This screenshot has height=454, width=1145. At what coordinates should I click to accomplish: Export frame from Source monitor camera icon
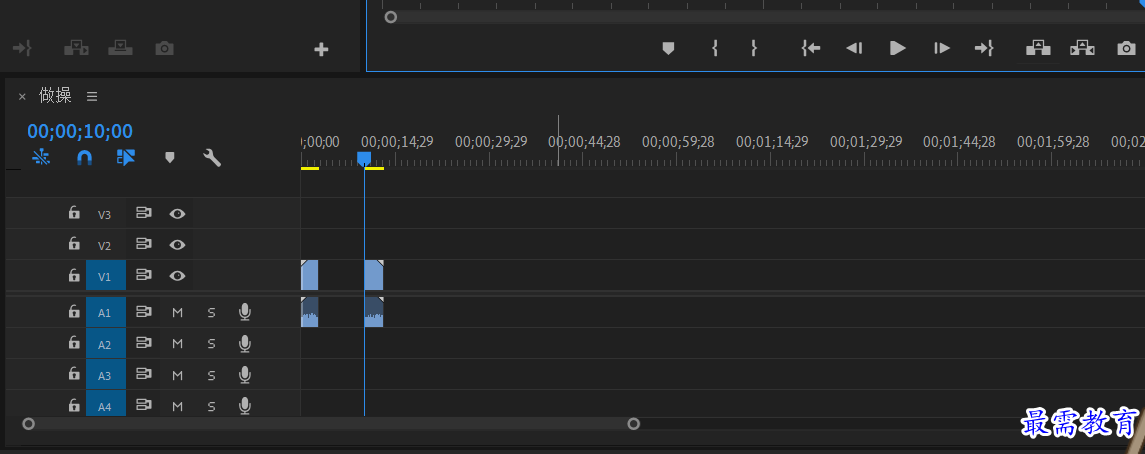click(164, 48)
